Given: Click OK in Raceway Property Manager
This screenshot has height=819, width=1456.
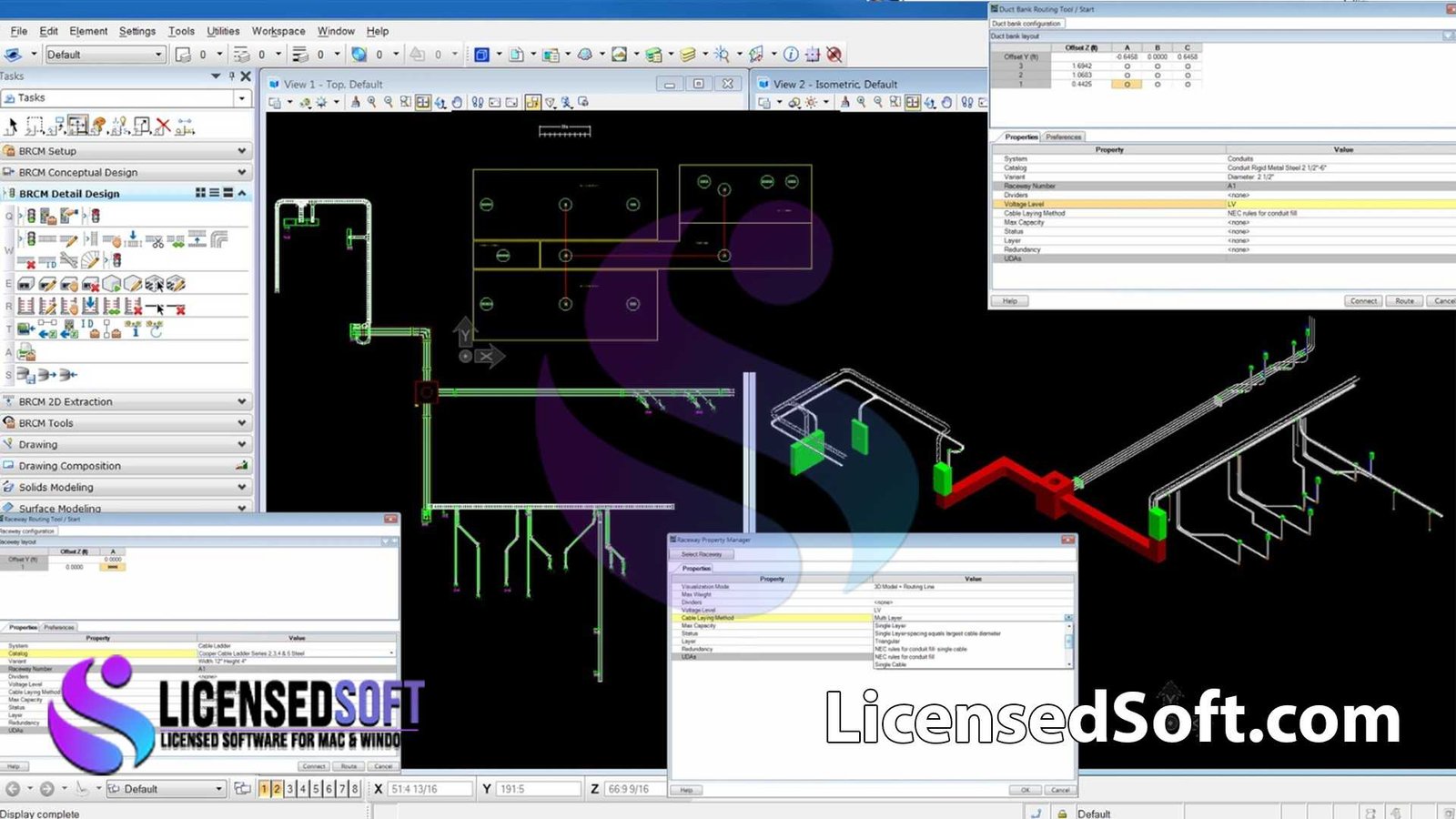Looking at the screenshot, I should 1025,790.
